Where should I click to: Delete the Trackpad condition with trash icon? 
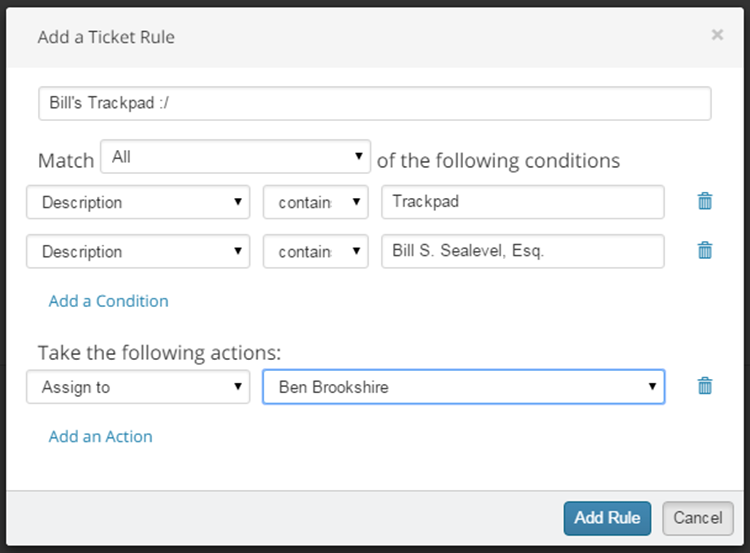point(705,201)
